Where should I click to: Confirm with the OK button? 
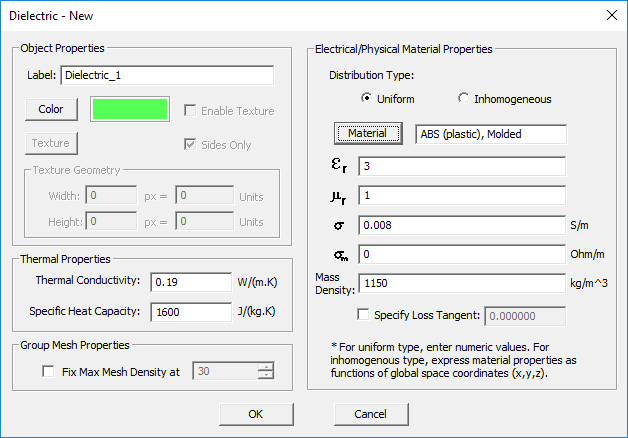[x=255, y=413]
